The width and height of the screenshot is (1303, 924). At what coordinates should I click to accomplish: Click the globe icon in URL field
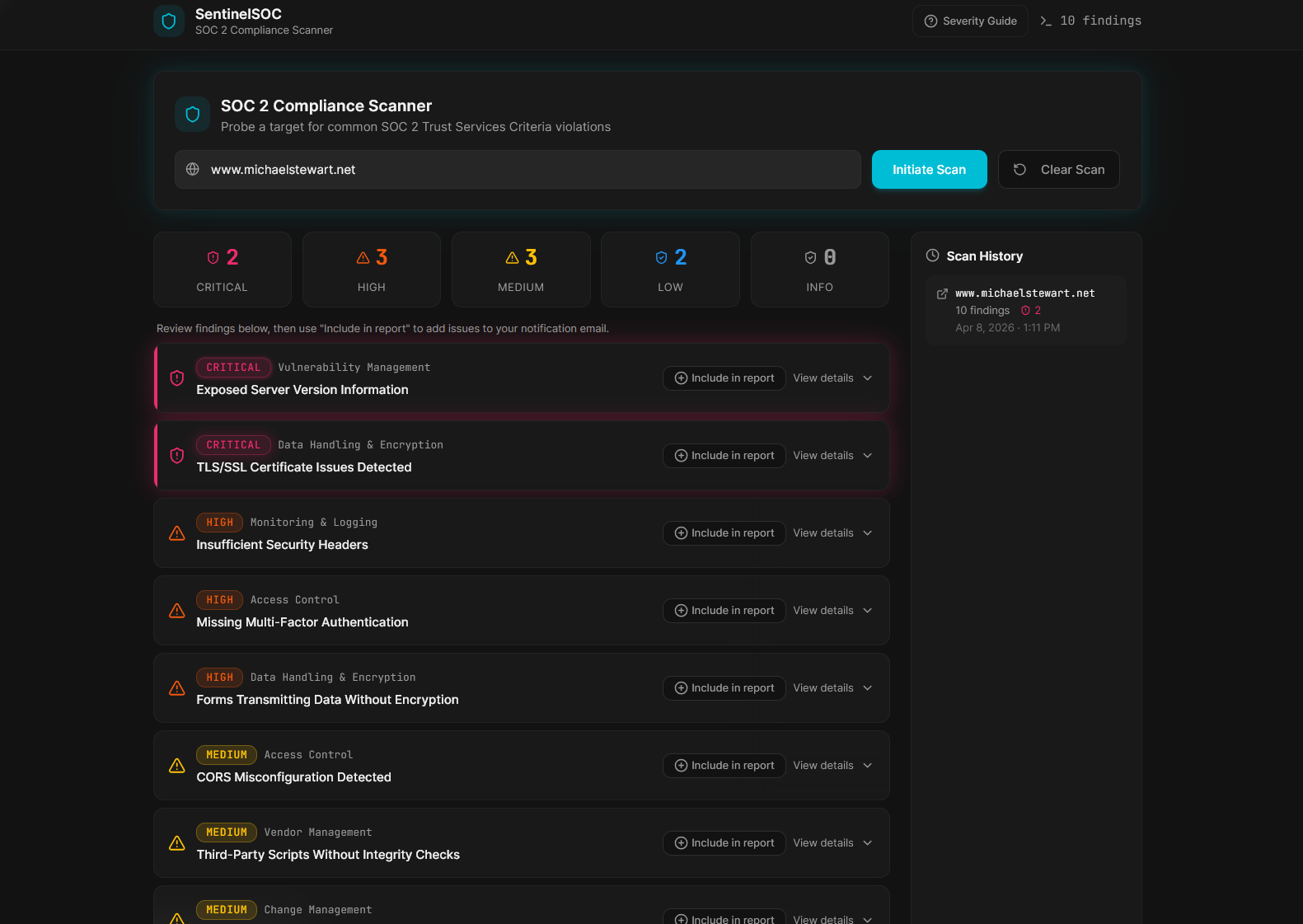(193, 169)
